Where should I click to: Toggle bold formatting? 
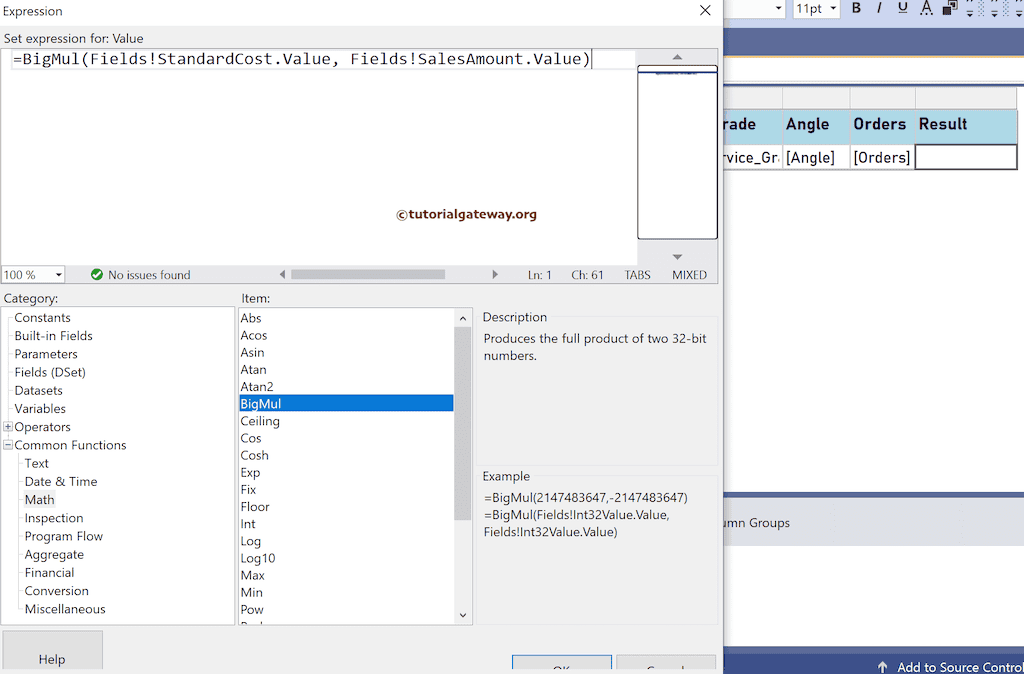tap(856, 9)
